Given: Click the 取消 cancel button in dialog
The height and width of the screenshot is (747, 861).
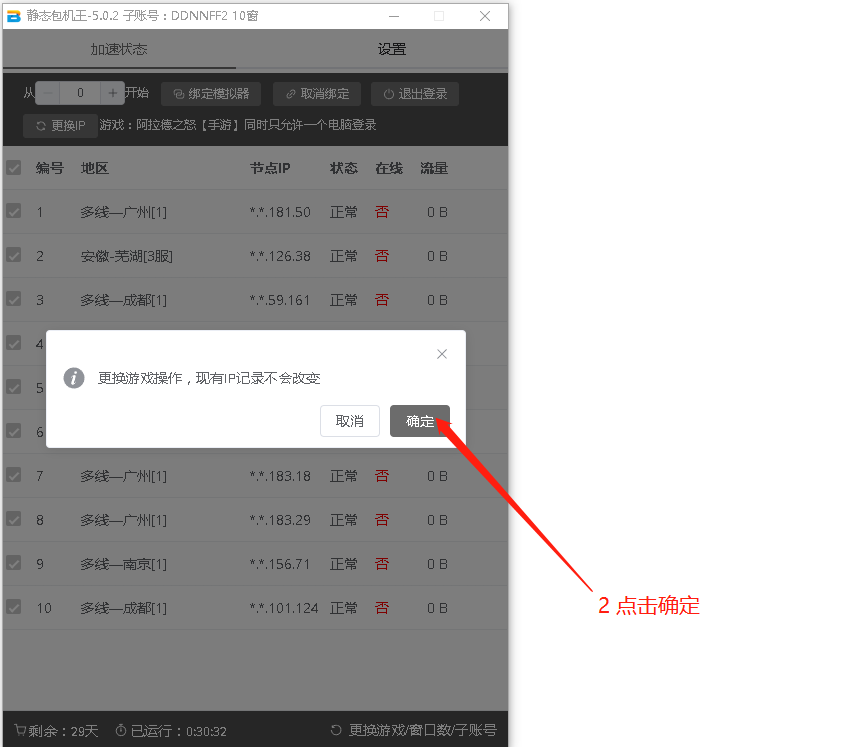Looking at the screenshot, I should click(350, 421).
